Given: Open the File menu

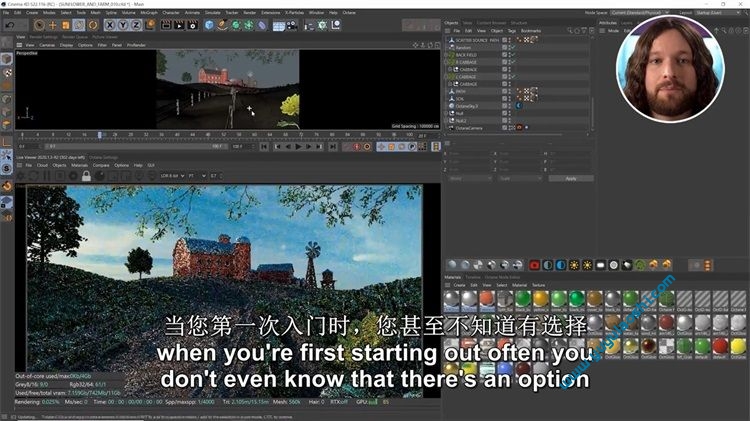Looking at the screenshot, I should 6,13.
